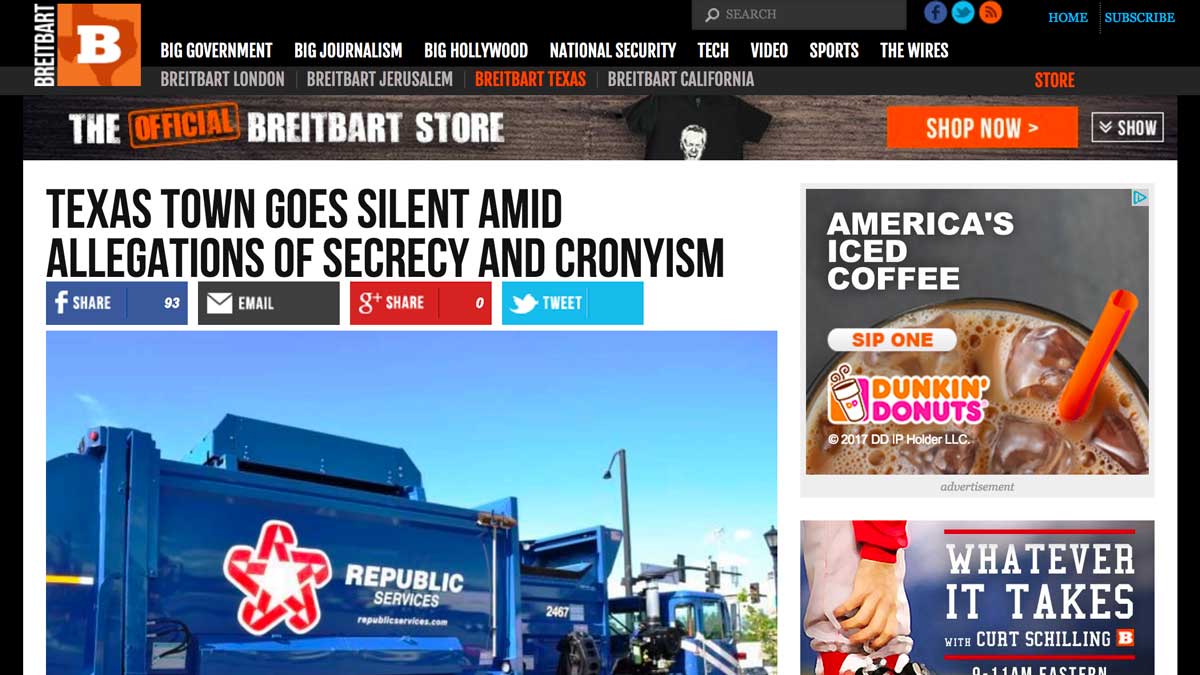The image size is (1200, 675).
Task: Open the Subscribe link
Action: click(x=1139, y=17)
